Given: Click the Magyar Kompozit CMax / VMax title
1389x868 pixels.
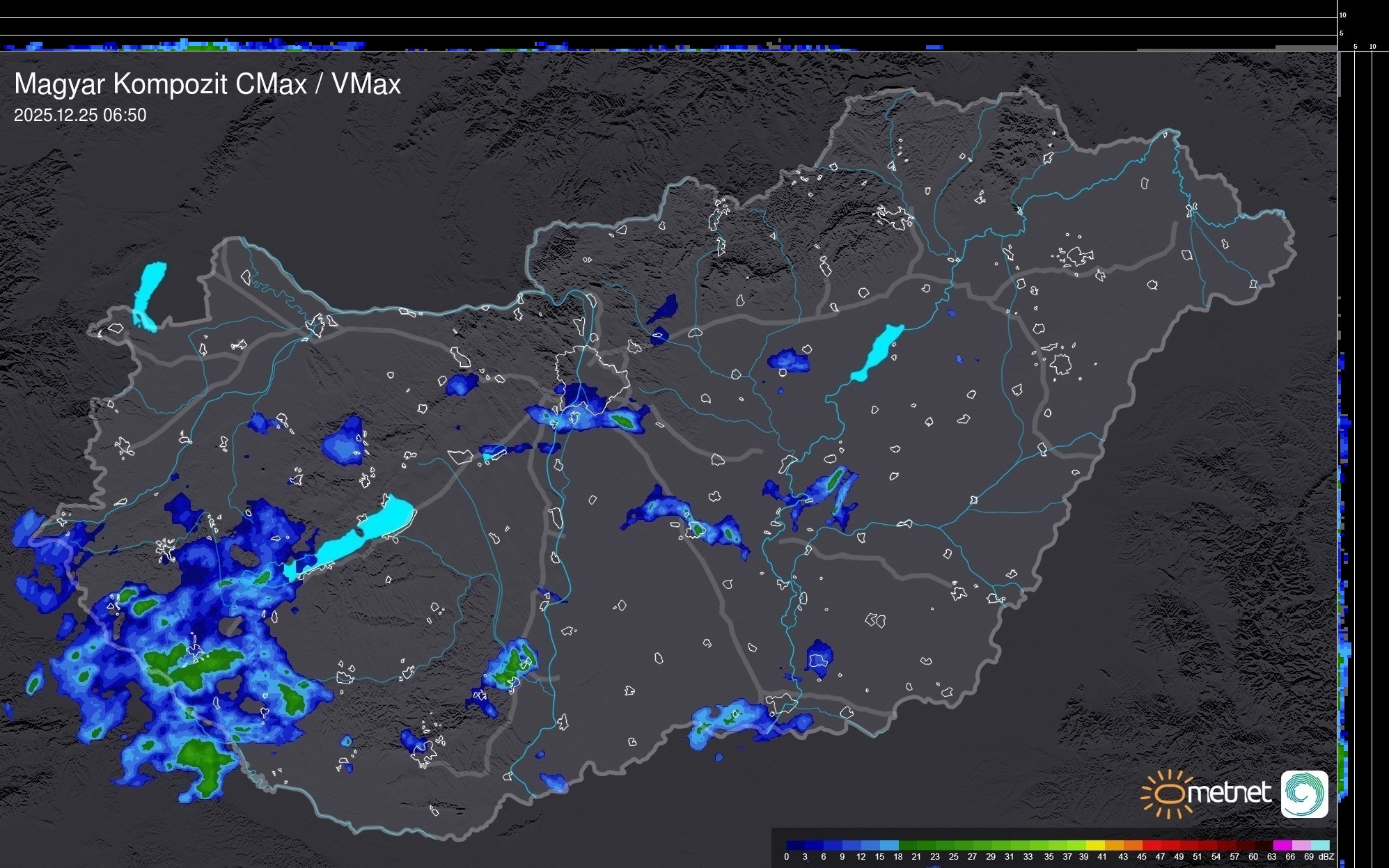Looking at the screenshot, I should [207, 84].
